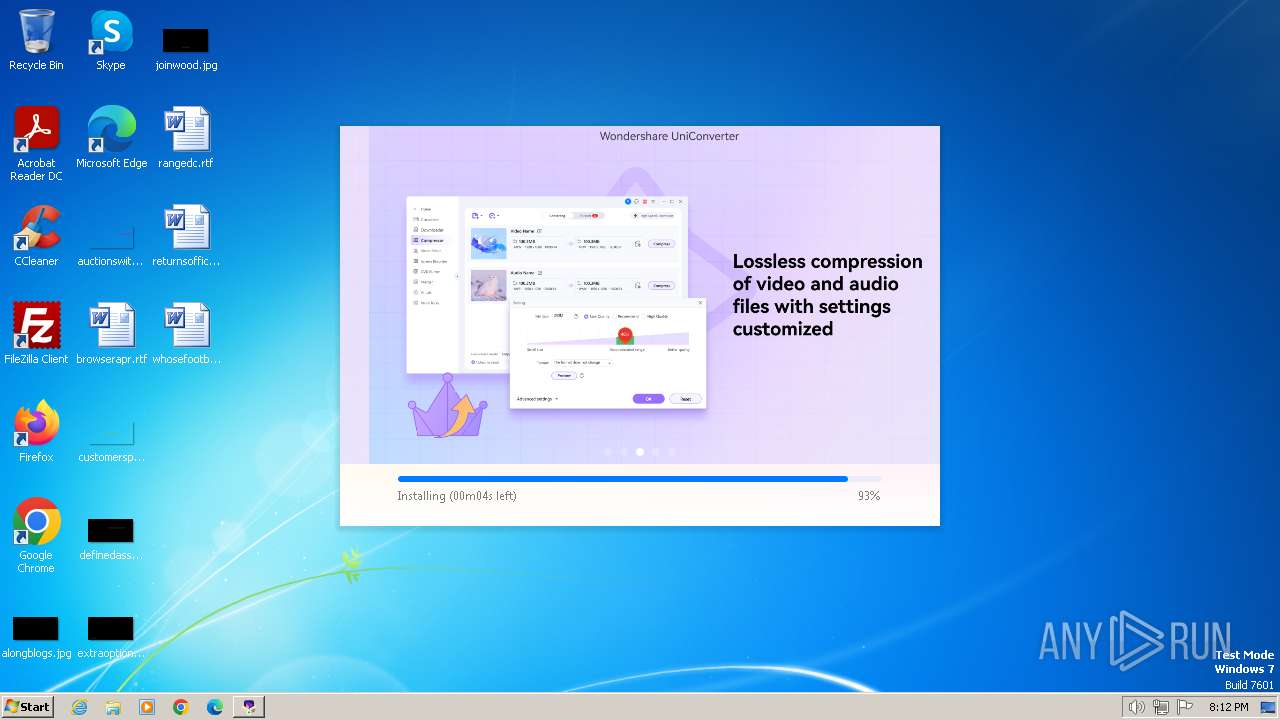
Task: Select the alongblogs.jpg desktop file
Action: tap(36, 638)
